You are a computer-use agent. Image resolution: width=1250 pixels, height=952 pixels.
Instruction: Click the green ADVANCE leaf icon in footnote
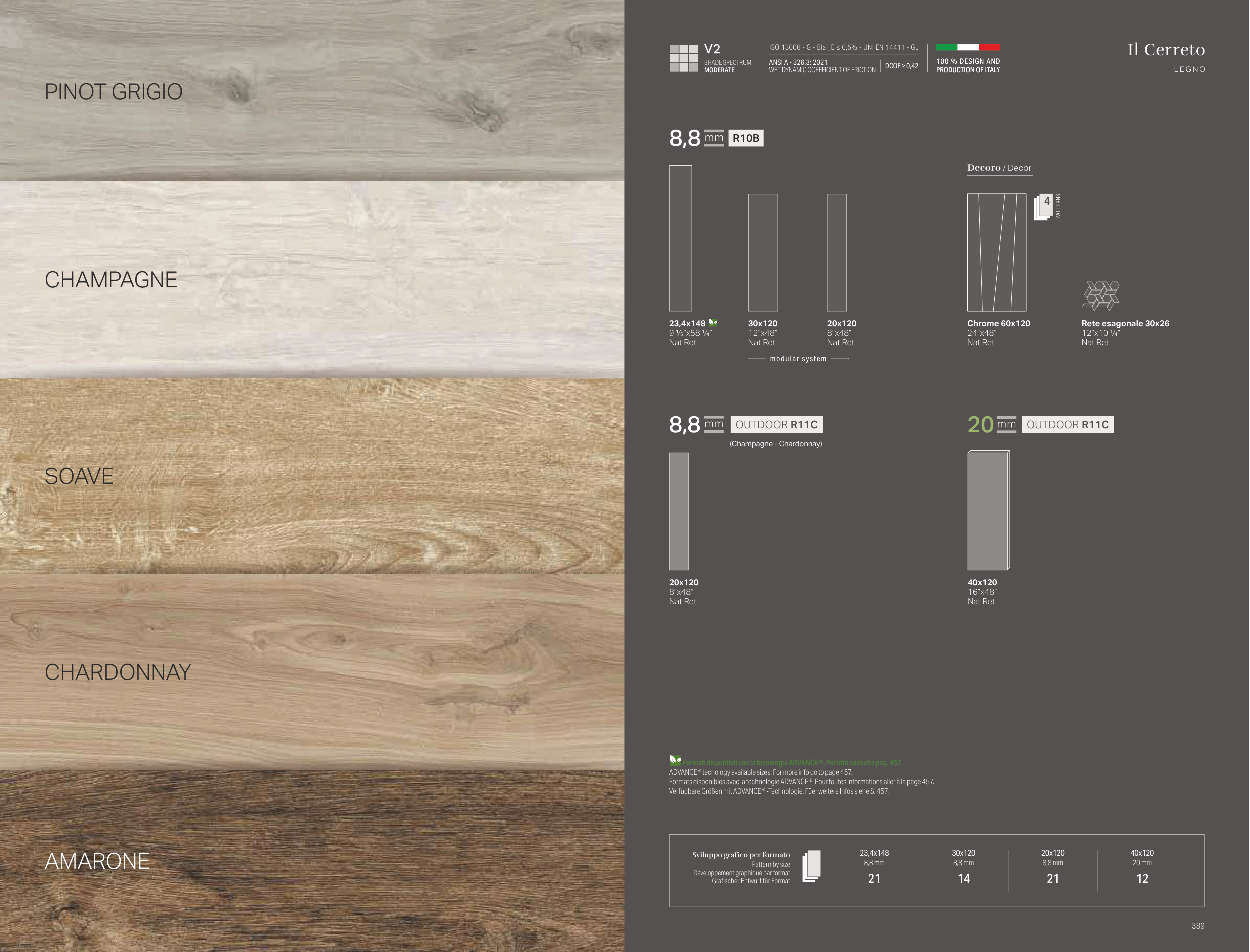pyautogui.click(x=675, y=761)
